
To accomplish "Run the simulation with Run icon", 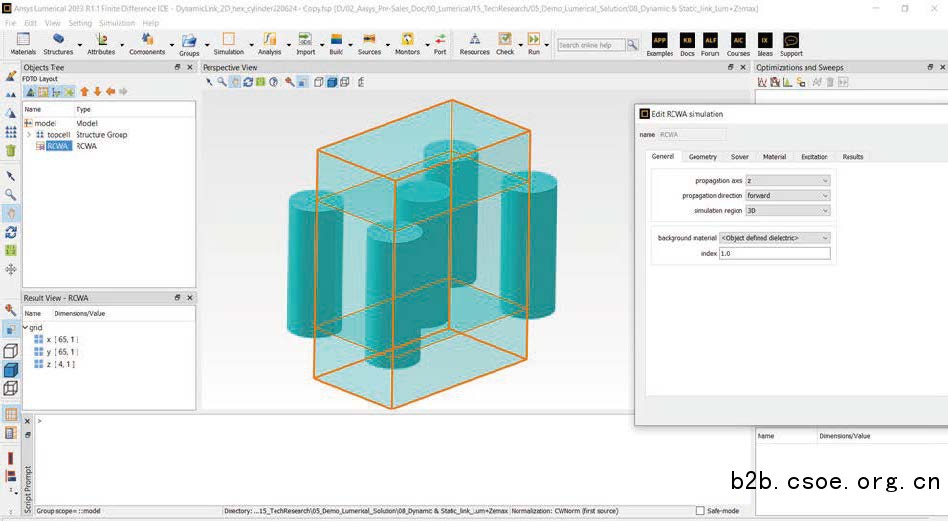I will tap(534, 40).
